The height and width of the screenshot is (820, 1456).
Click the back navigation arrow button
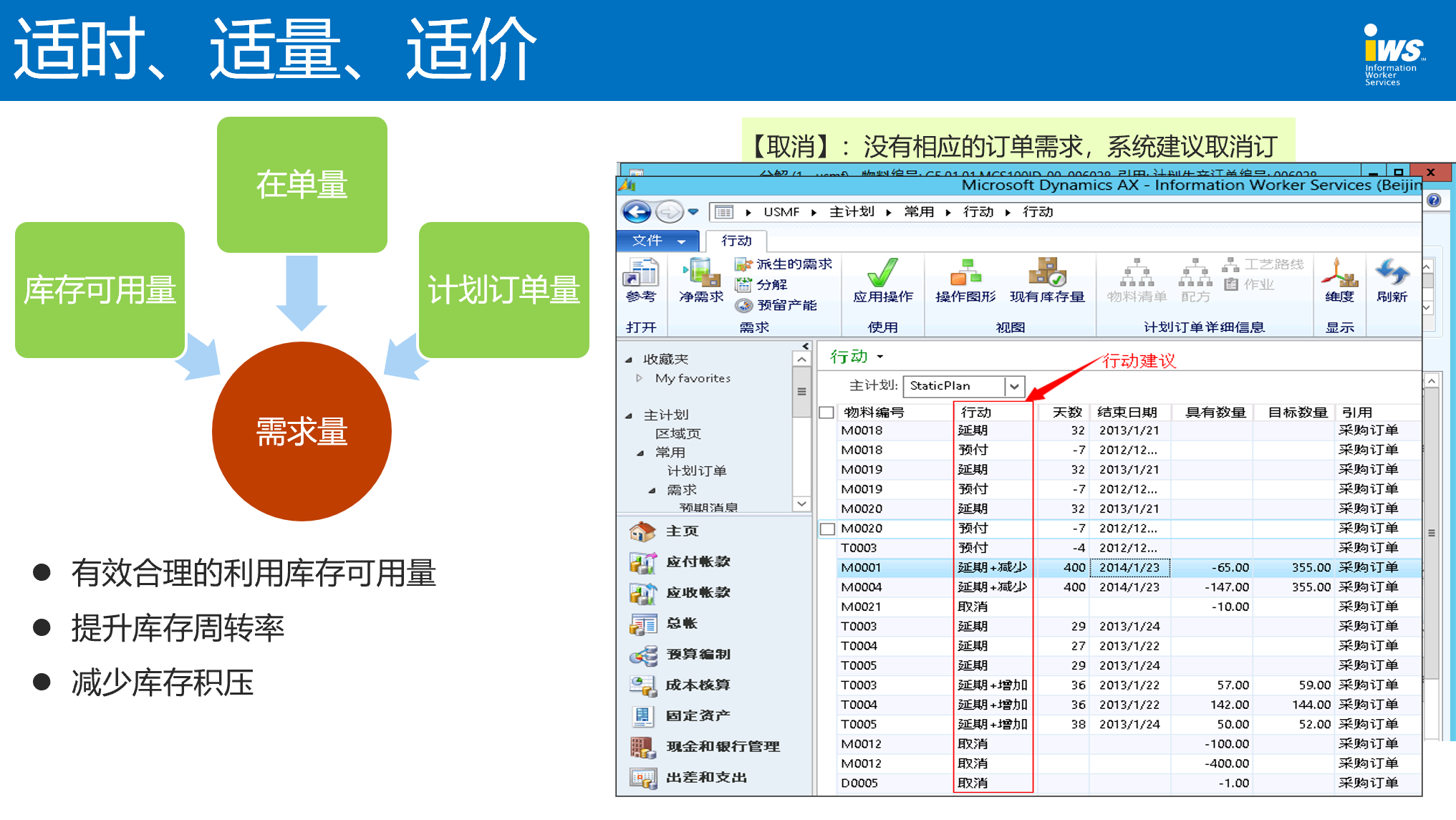point(637,212)
